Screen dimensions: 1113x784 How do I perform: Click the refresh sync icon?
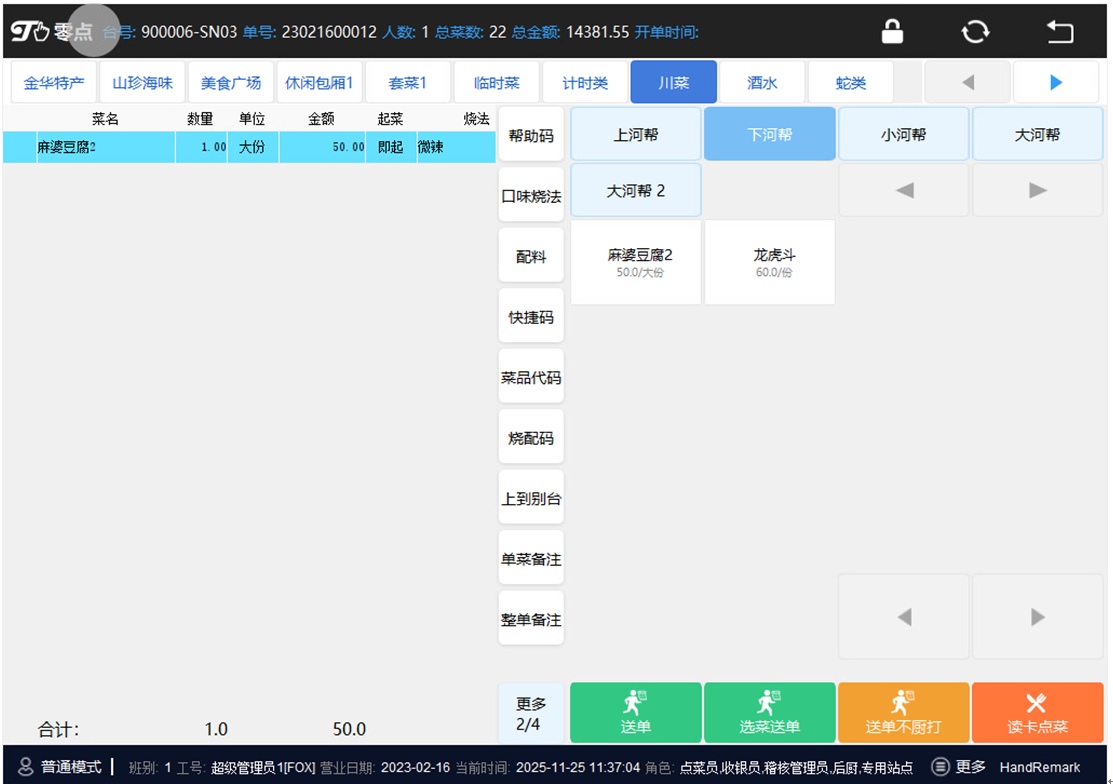[x=975, y=32]
